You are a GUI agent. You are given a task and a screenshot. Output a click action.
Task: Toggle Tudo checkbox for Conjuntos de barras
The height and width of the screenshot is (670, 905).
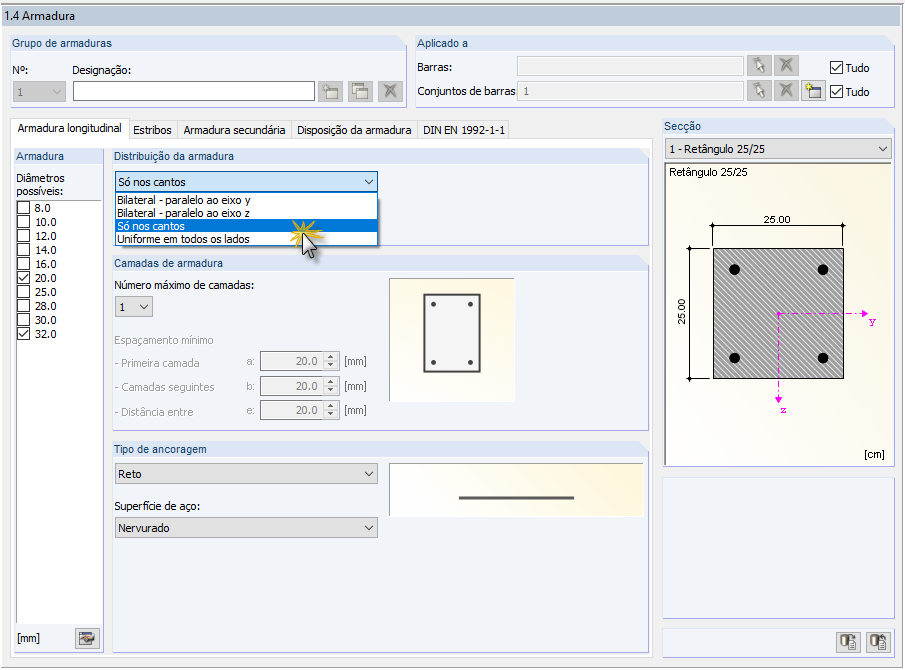coord(836,91)
